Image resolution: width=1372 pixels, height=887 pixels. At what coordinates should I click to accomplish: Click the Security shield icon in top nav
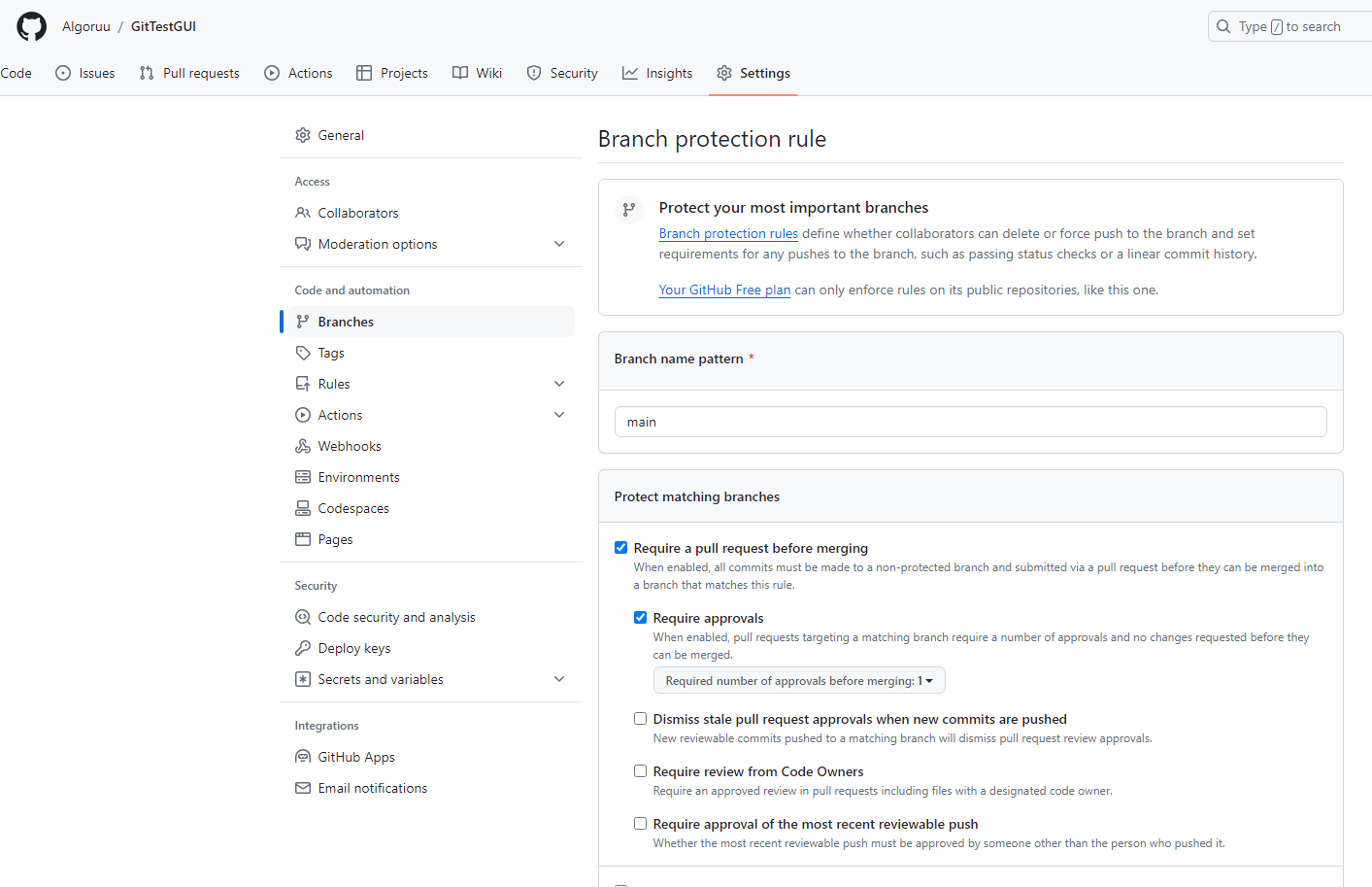coord(534,73)
